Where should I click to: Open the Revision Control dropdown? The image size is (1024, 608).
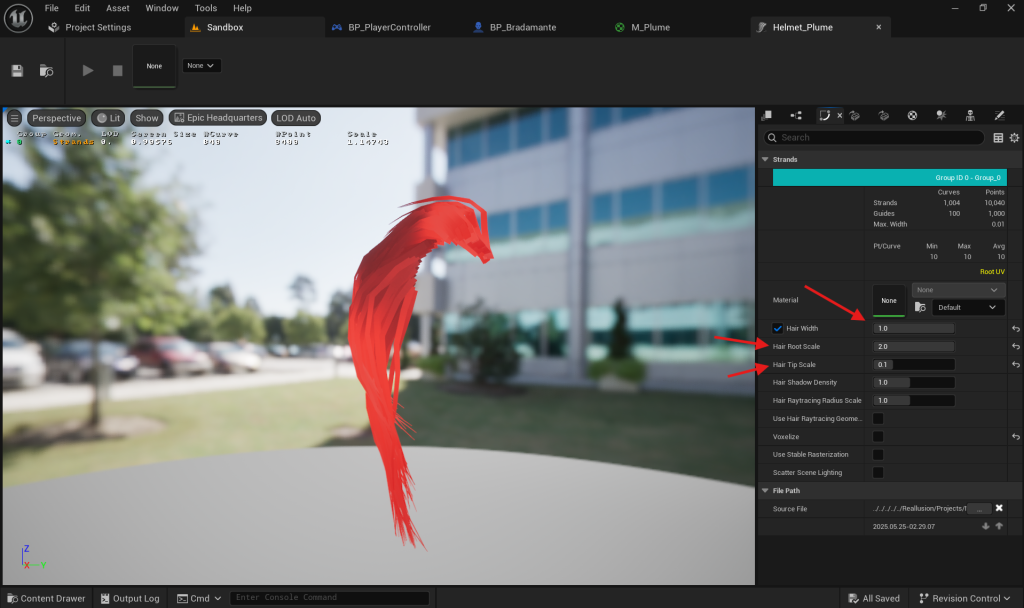(x=965, y=598)
